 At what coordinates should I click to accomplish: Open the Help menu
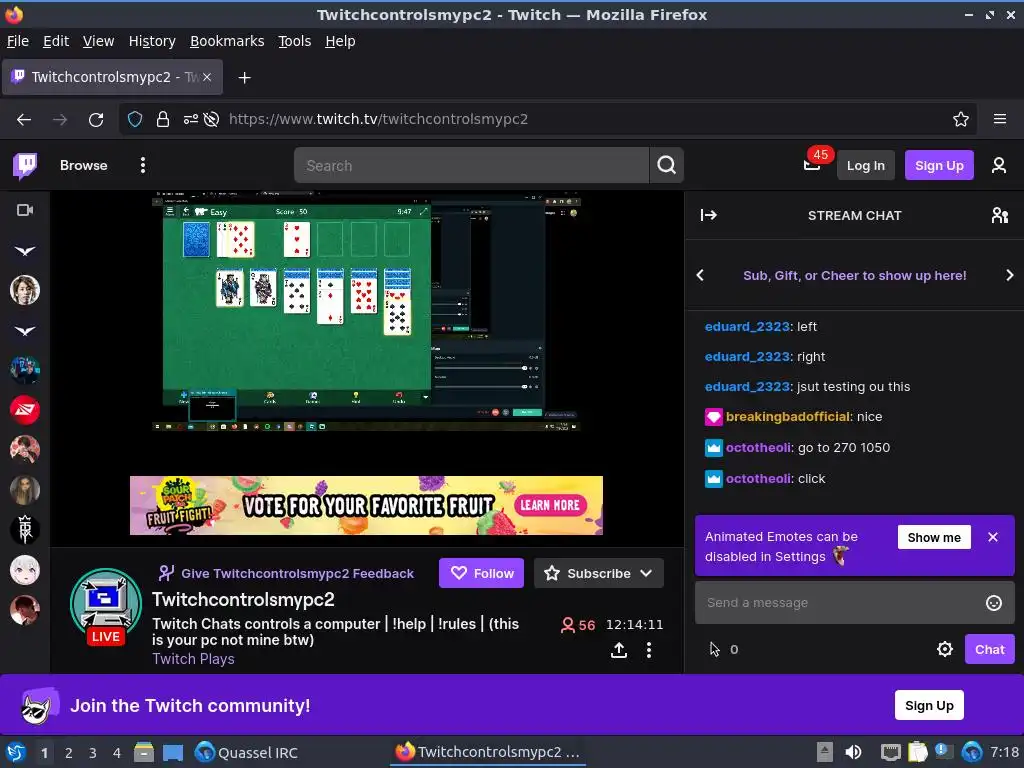pos(340,41)
